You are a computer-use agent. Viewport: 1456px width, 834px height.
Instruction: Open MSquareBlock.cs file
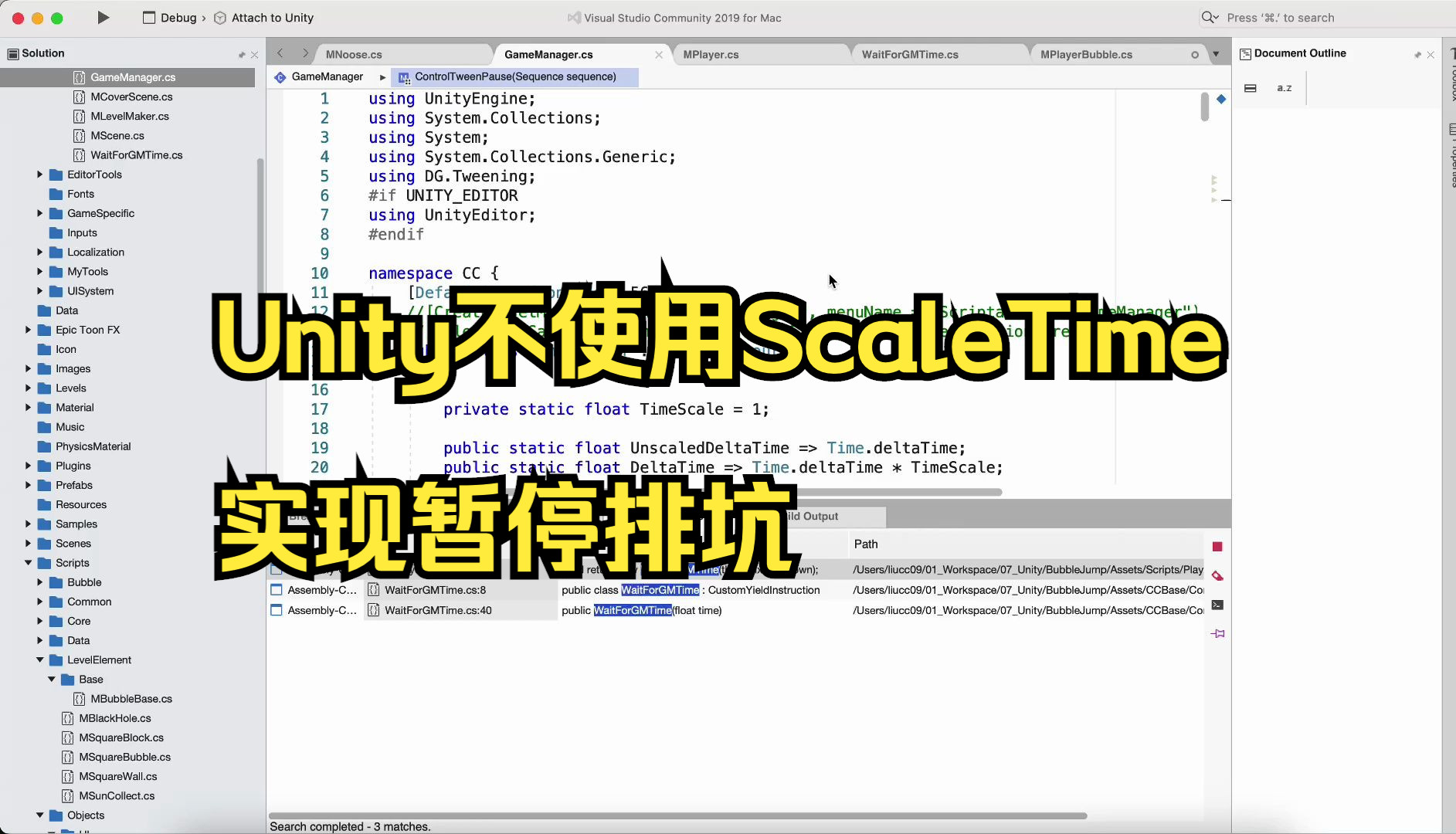(121, 737)
